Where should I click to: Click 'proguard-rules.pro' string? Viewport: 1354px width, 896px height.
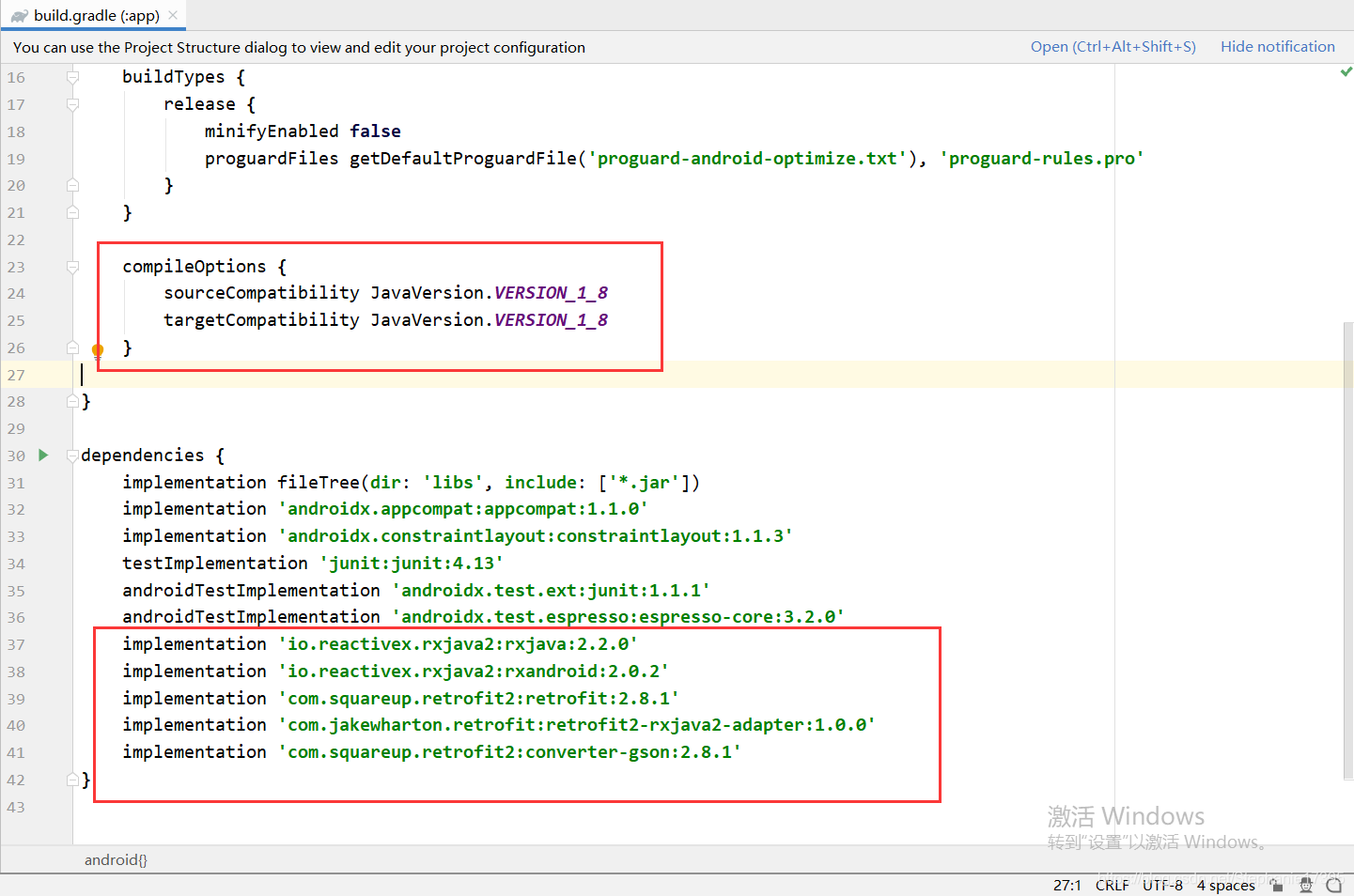(x=1041, y=159)
